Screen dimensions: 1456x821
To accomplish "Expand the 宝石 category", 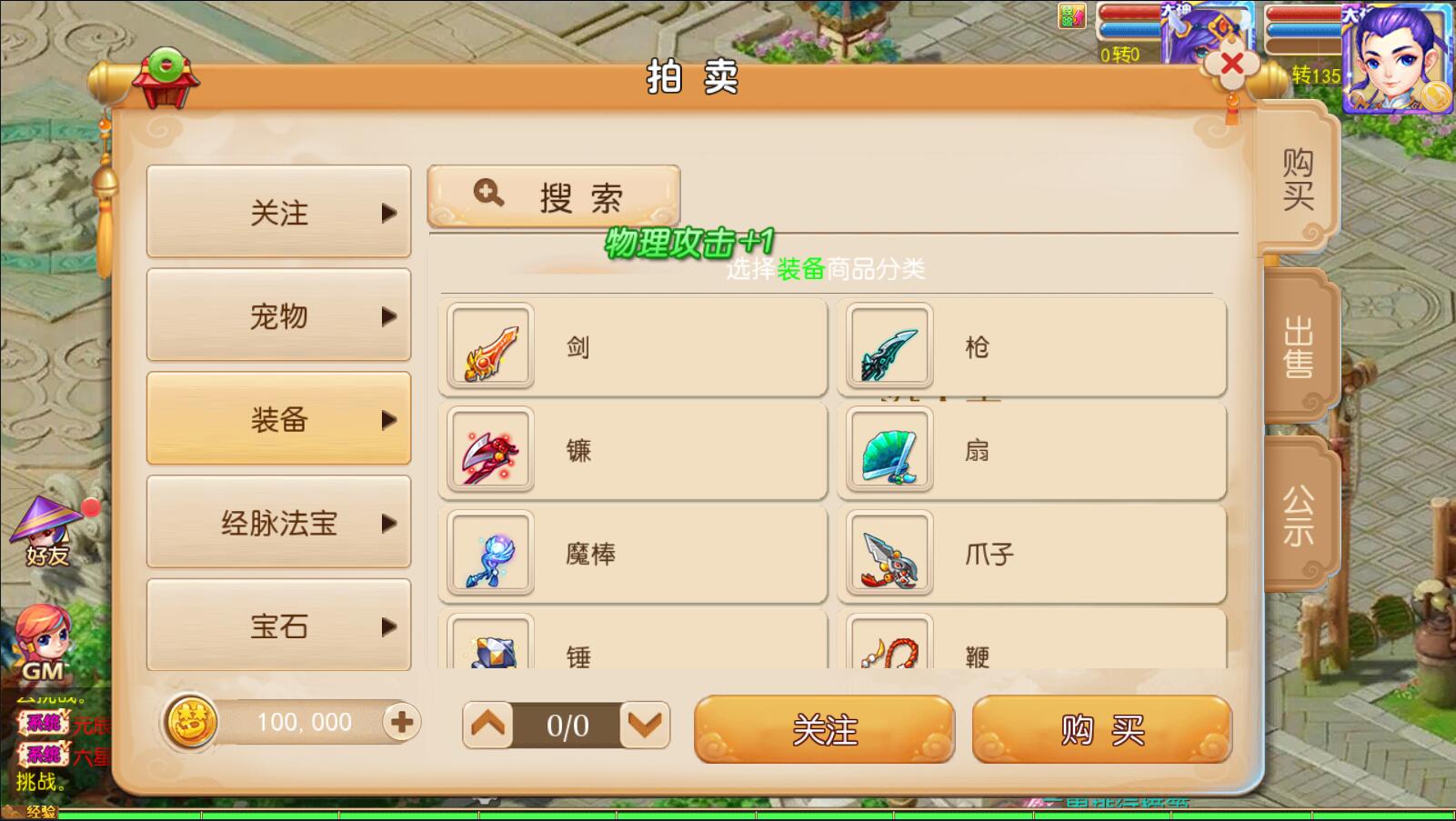I will click(x=278, y=626).
